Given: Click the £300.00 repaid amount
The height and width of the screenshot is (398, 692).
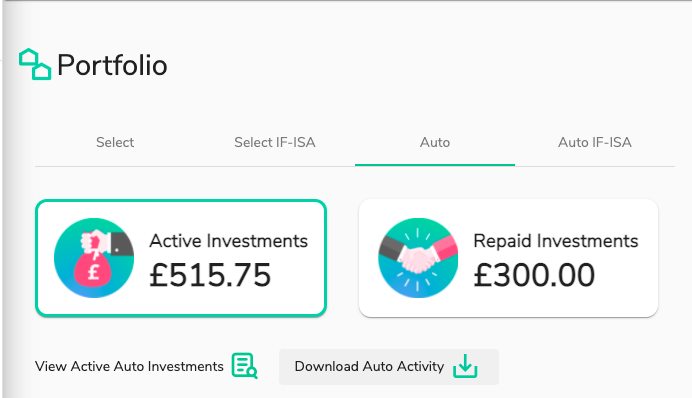Looking at the screenshot, I should 534,275.
